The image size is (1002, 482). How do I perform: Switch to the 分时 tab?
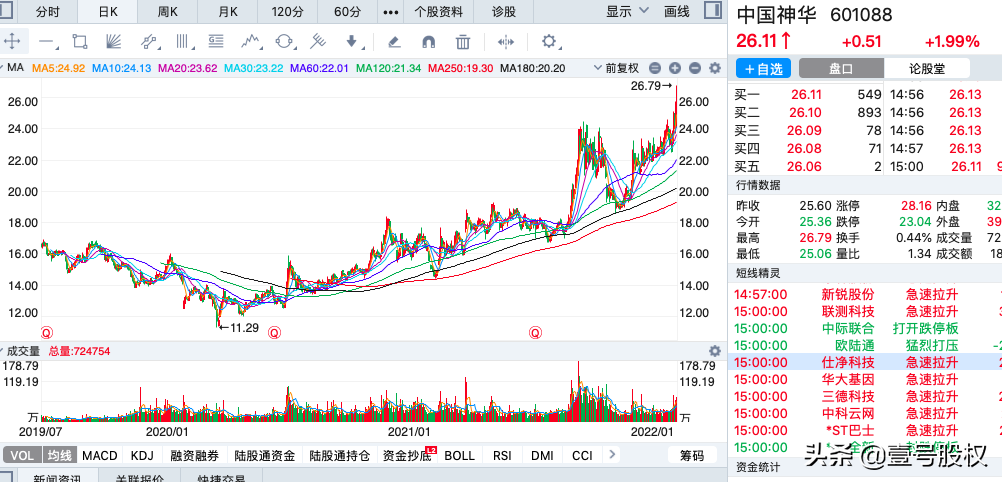[48, 12]
